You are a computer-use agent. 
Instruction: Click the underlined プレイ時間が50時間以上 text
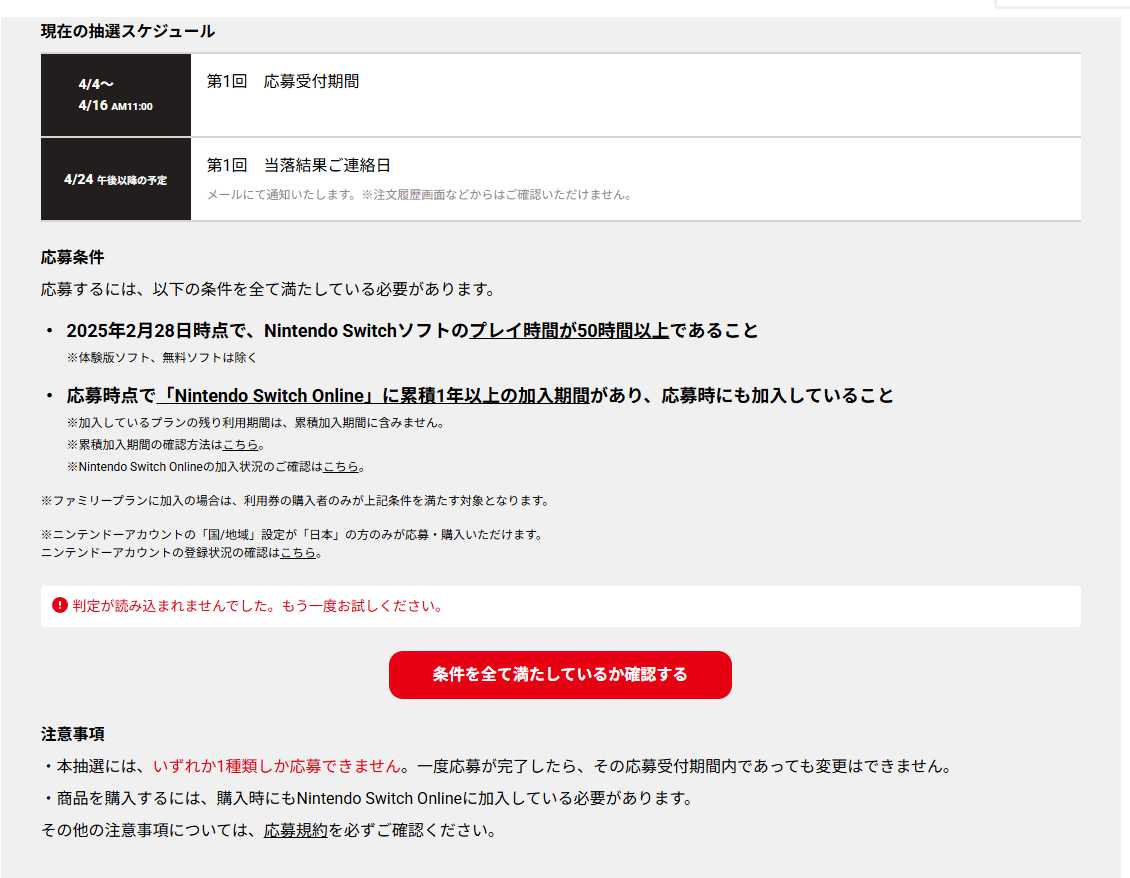(569, 331)
